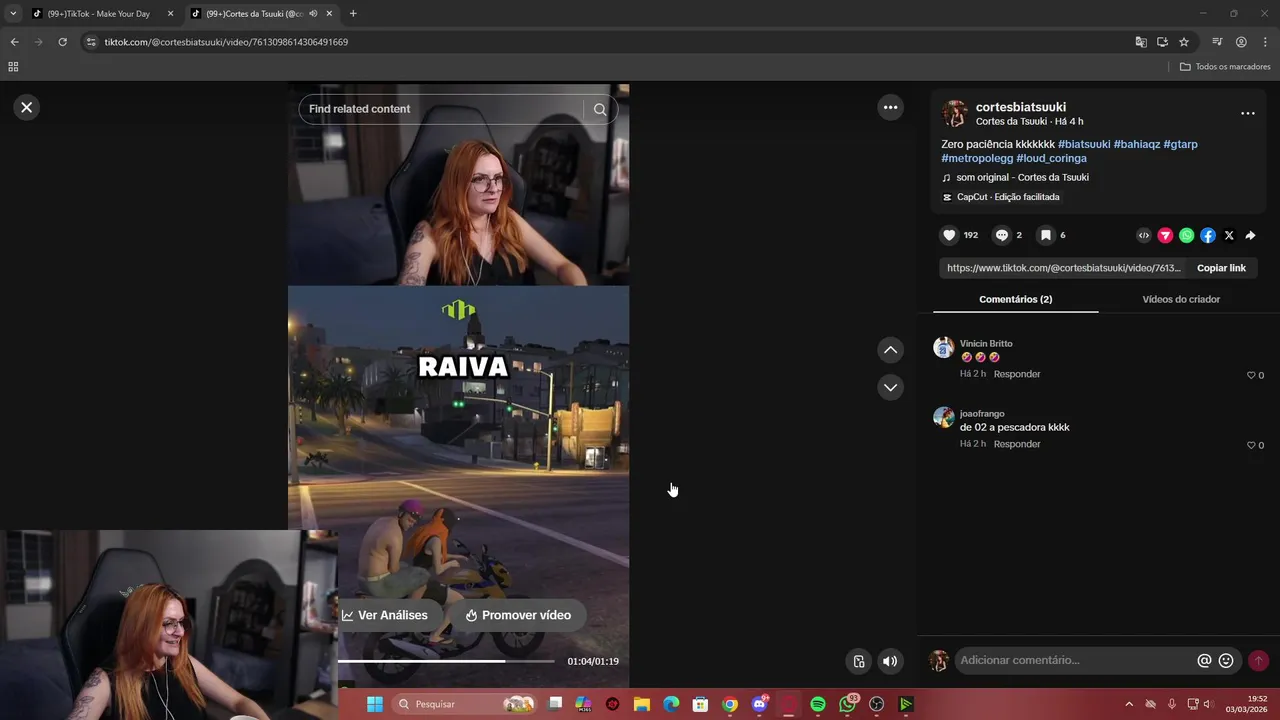Click the red post comment arrow button

pyautogui.click(x=1258, y=660)
